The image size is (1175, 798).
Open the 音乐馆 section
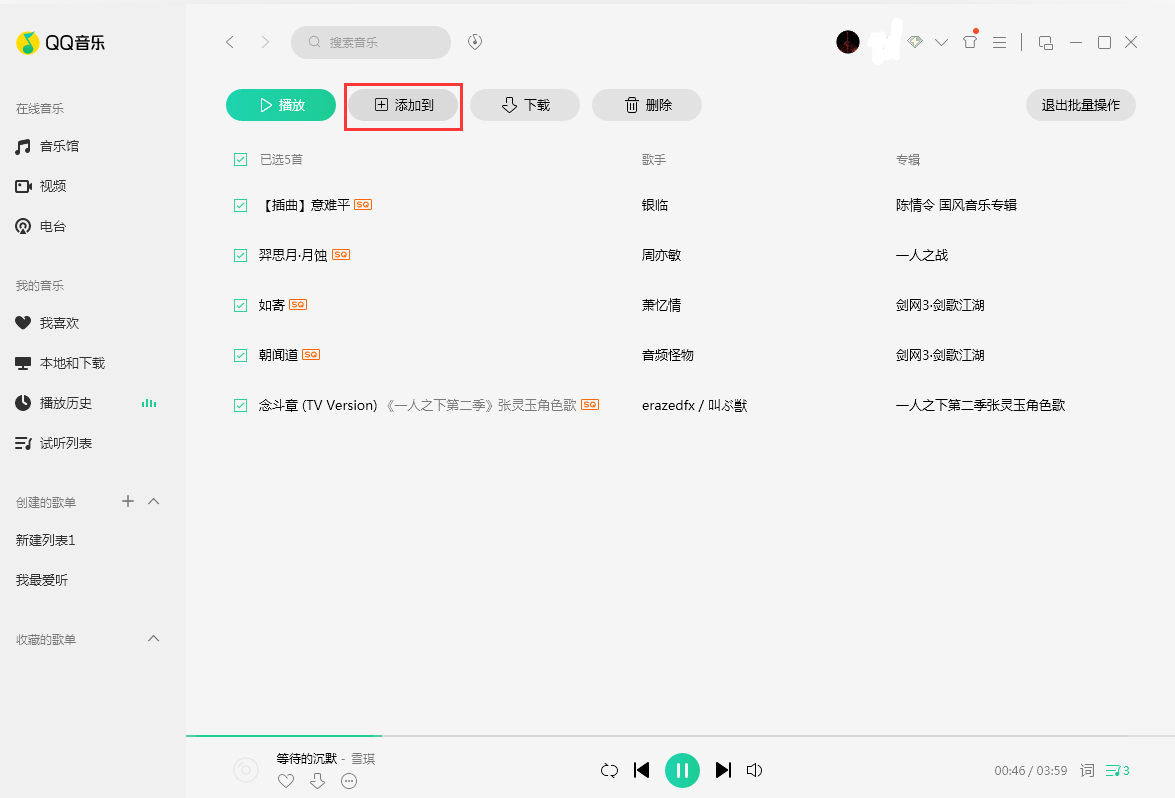[x=59, y=145]
